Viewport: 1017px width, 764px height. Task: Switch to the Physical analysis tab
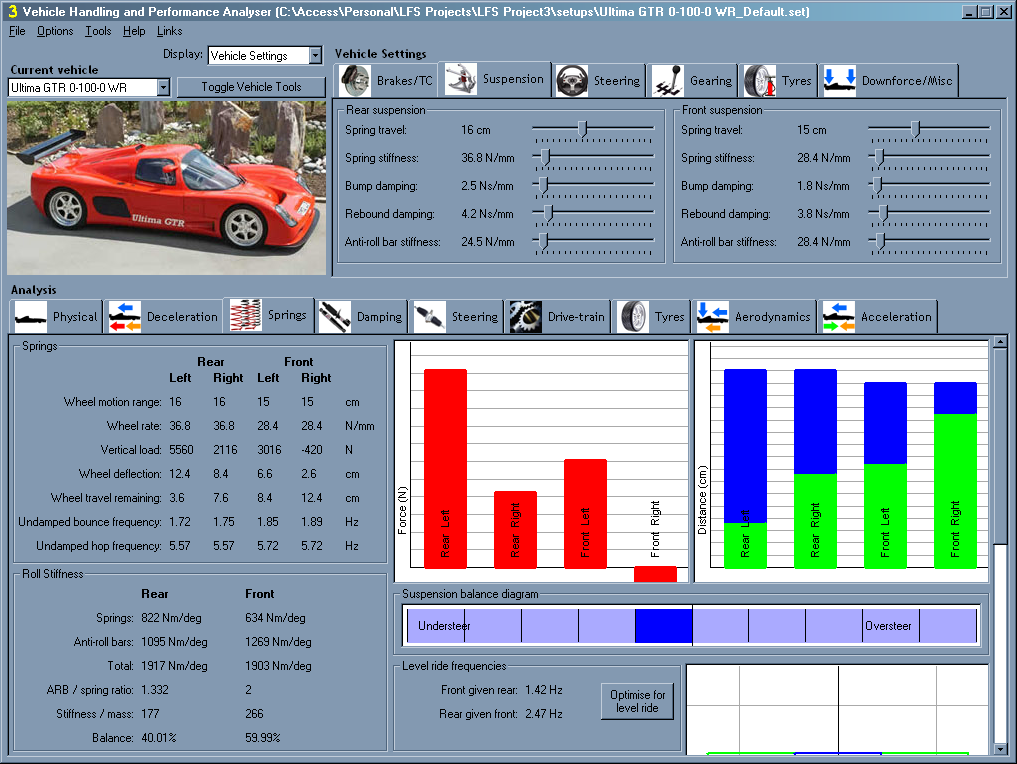tap(56, 316)
